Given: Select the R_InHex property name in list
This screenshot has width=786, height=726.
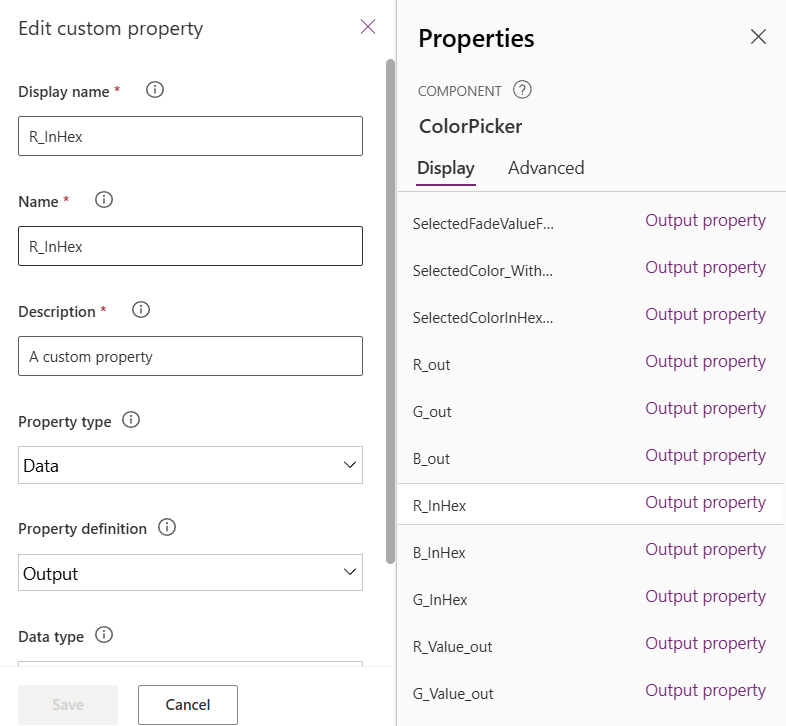Looking at the screenshot, I should (439, 506).
